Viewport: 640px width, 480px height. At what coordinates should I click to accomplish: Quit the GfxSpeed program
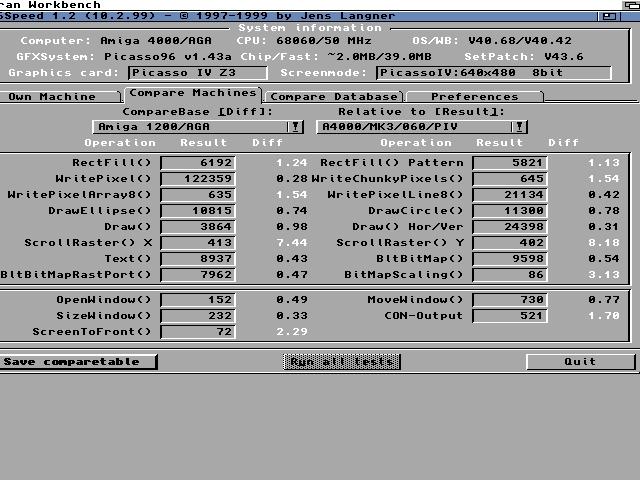580,362
